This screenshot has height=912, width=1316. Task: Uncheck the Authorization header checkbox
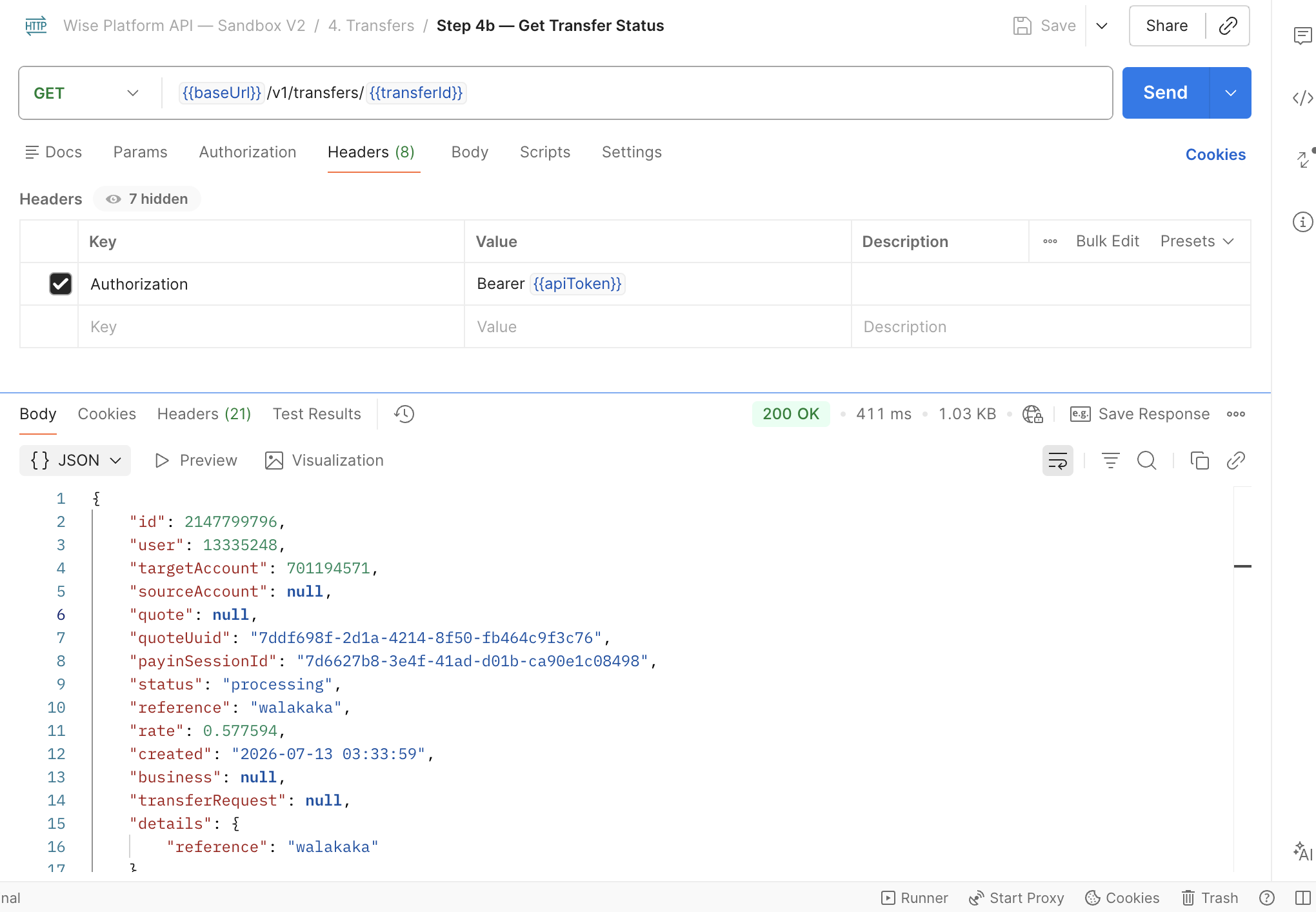tap(61, 284)
